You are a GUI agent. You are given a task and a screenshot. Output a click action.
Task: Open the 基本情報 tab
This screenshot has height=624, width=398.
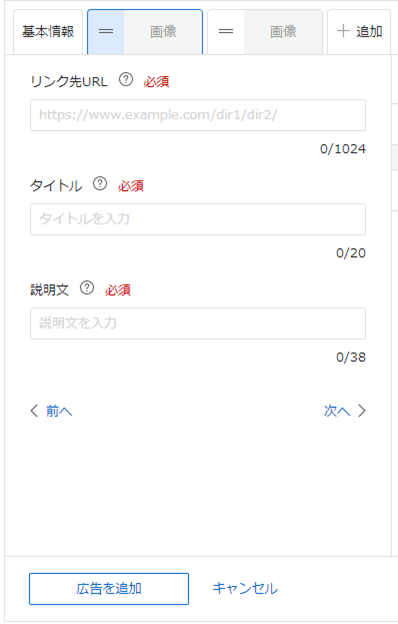pyautogui.click(x=48, y=32)
